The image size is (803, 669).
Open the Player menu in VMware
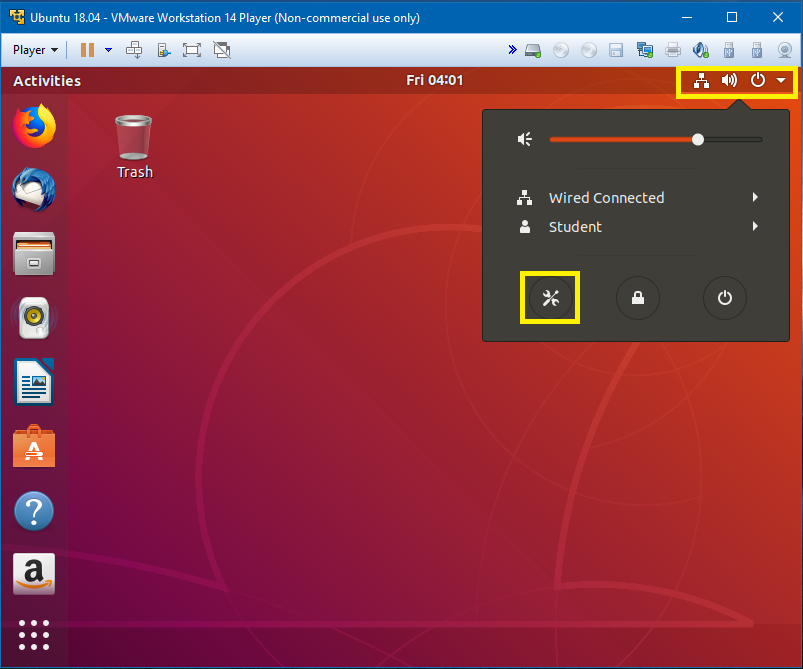pos(35,50)
